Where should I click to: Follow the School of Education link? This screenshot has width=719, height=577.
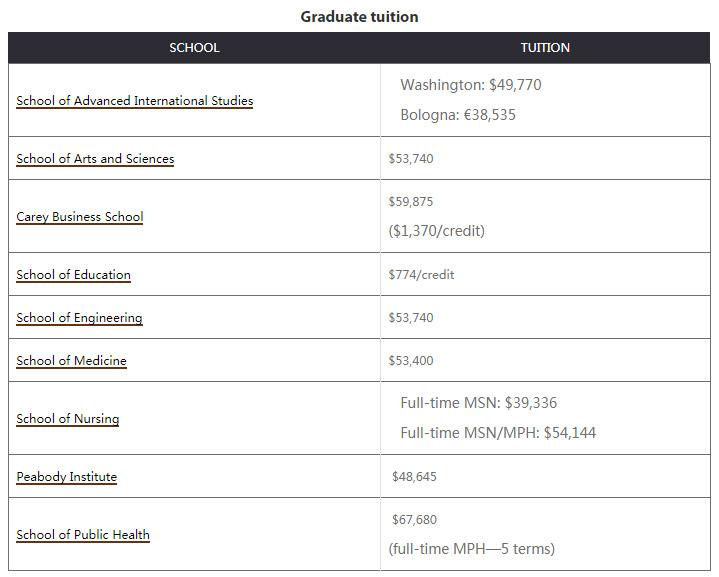click(73, 274)
